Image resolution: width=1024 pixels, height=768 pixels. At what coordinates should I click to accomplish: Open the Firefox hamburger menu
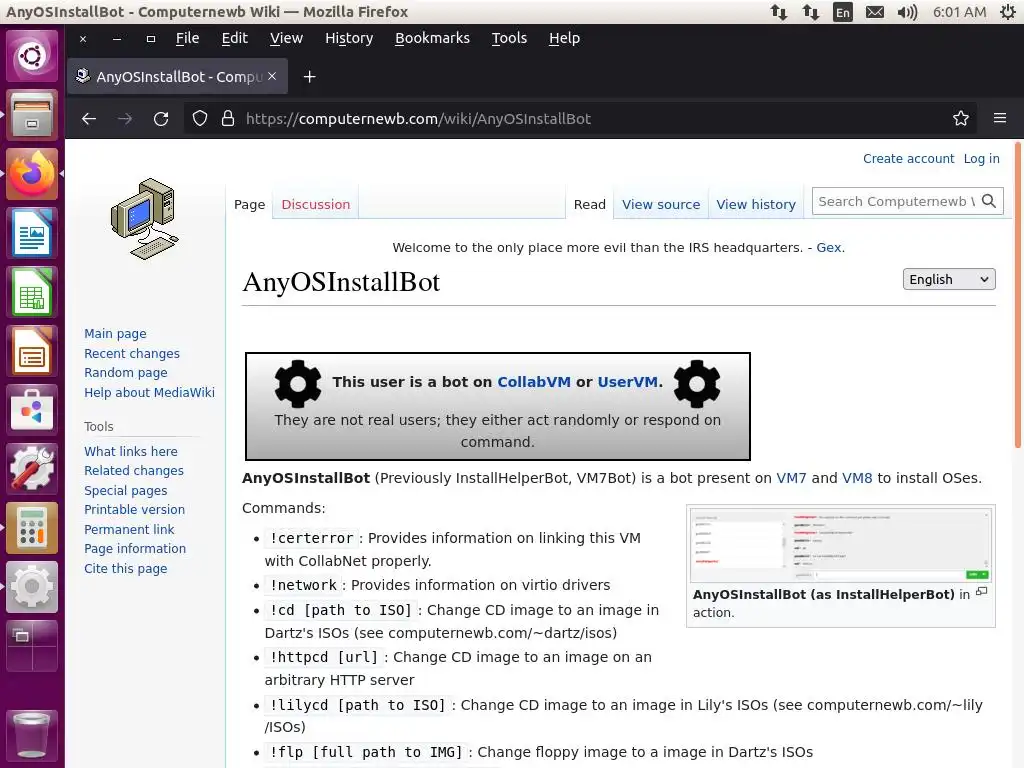1000,118
